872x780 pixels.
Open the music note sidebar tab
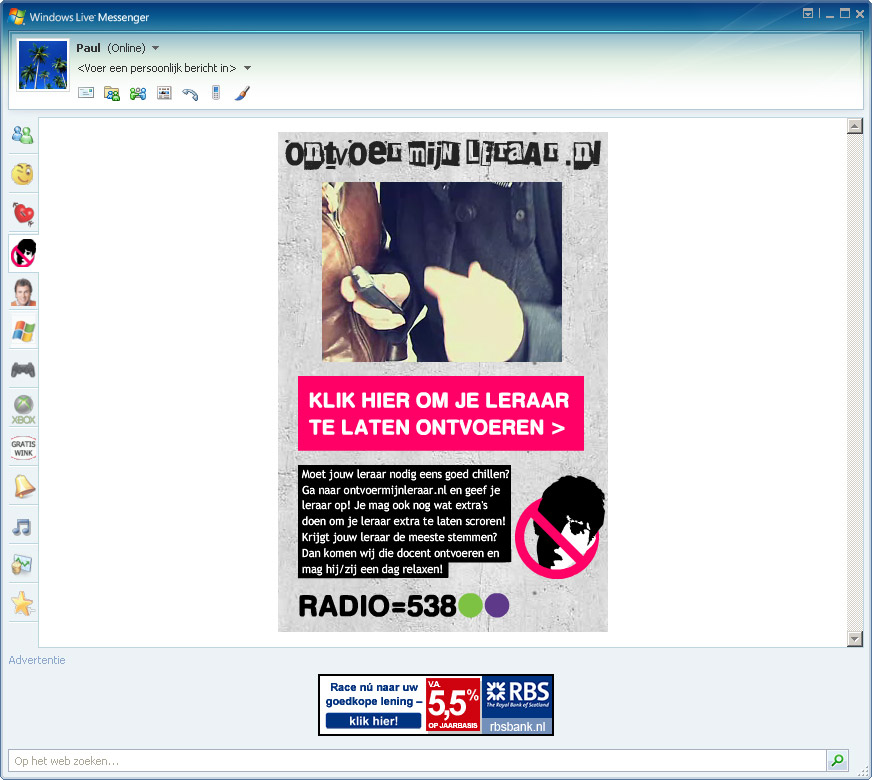tap(23, 526)
